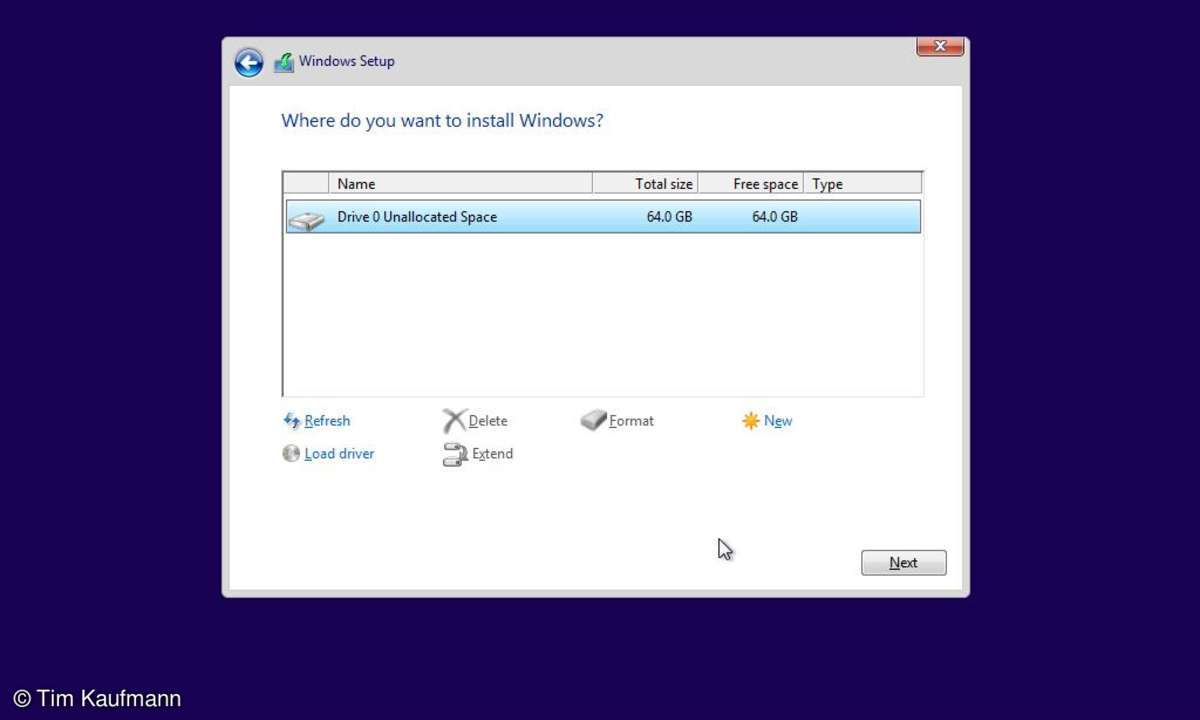Sort by the Name column header
Screen dimensions: 1200x720
point(460,184)
